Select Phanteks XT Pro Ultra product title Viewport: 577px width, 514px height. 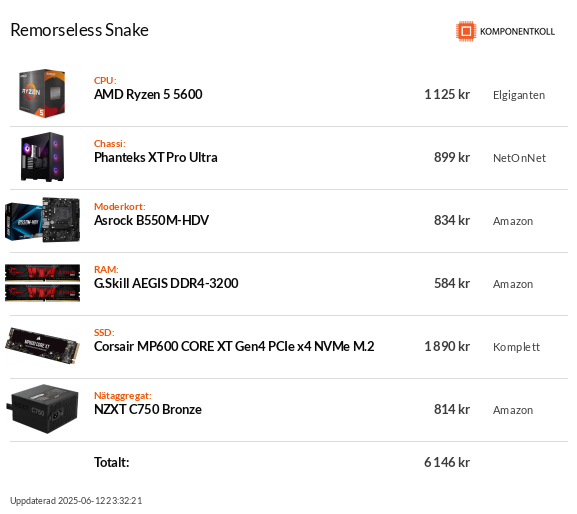tap(156, 157)
